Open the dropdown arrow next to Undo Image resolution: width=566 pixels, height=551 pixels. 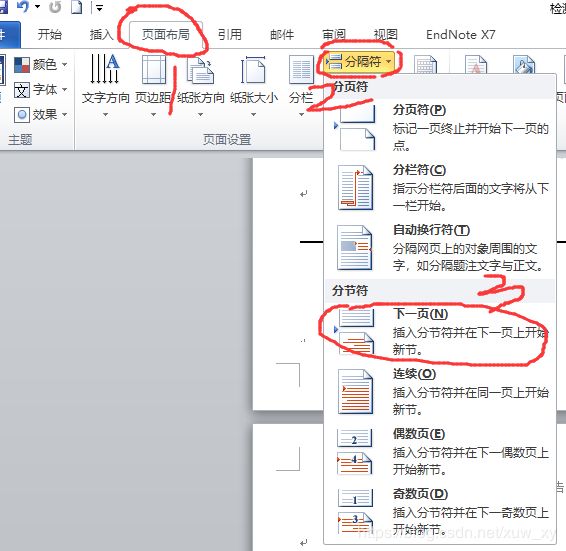37,7
